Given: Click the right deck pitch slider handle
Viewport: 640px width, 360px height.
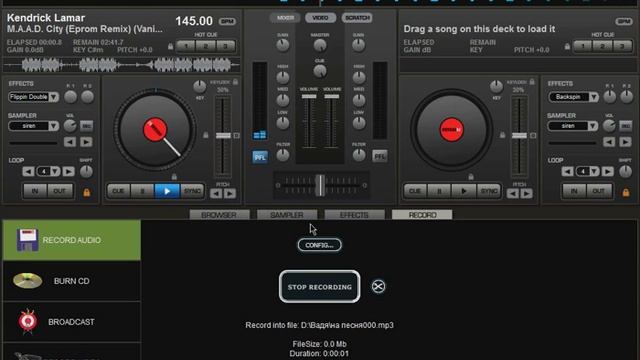Looking at the screenshot, I should pyautogui.click(x=519, y=136).
